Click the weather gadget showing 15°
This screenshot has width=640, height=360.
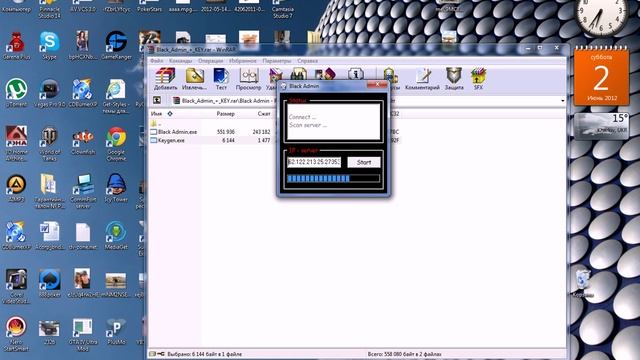tap(601, 125)
